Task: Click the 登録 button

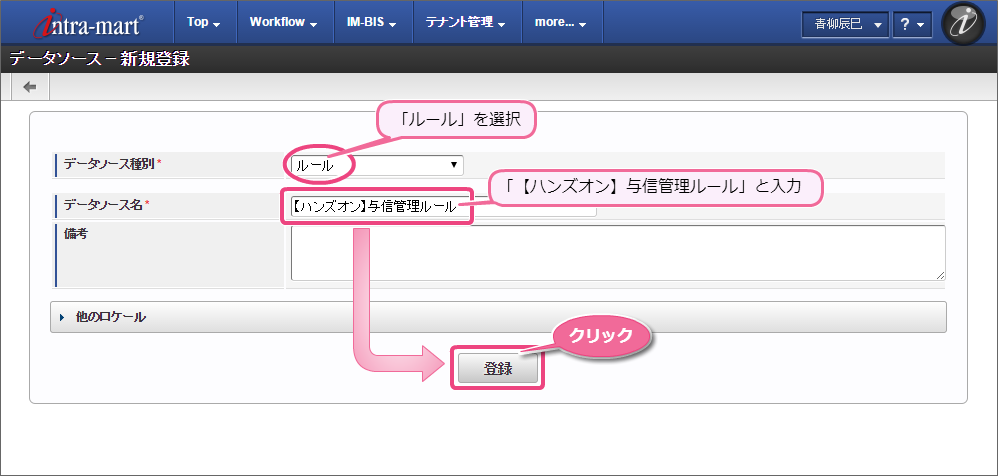Action: click(x=498, y=368)
